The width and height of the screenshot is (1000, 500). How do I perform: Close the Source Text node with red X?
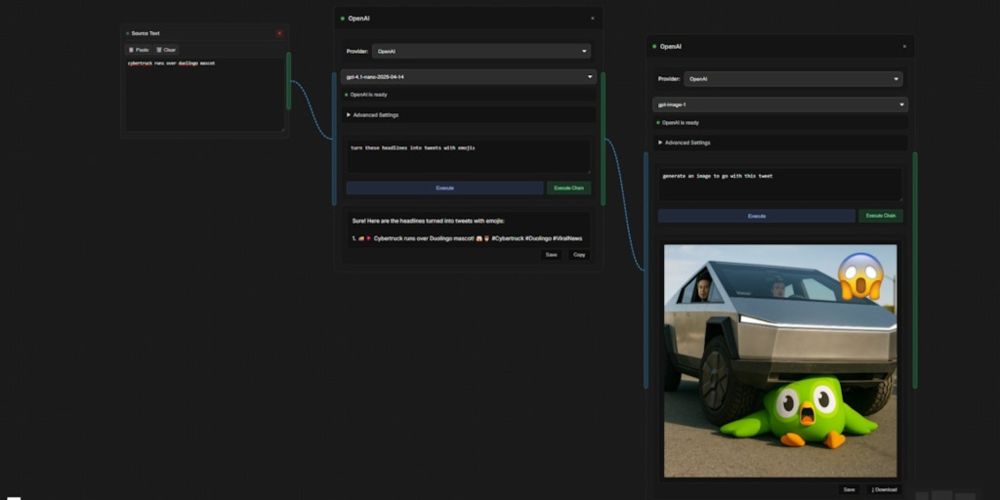tap(279, 33)
